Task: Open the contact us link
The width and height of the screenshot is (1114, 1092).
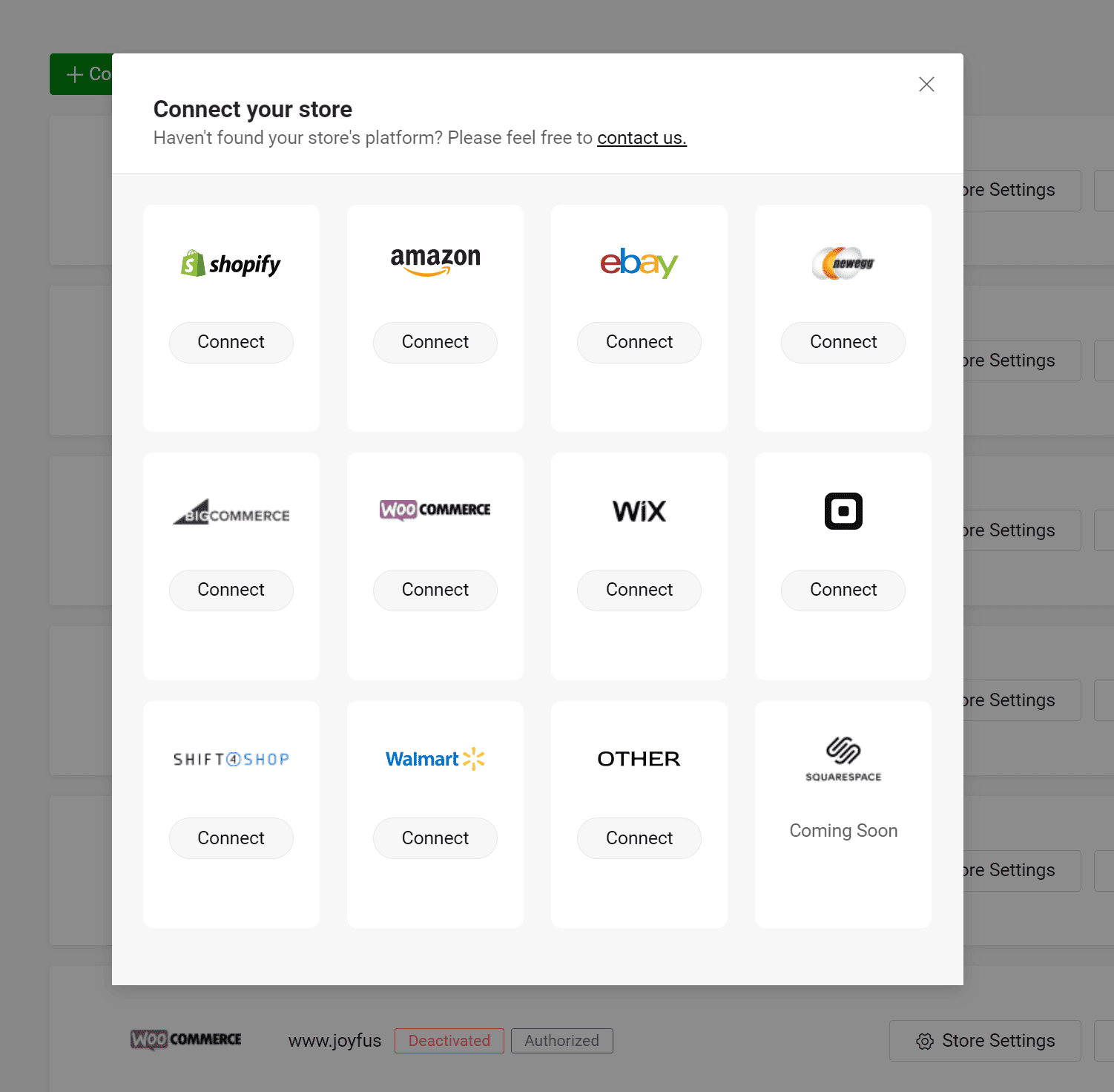Action: tap(642, 138)
